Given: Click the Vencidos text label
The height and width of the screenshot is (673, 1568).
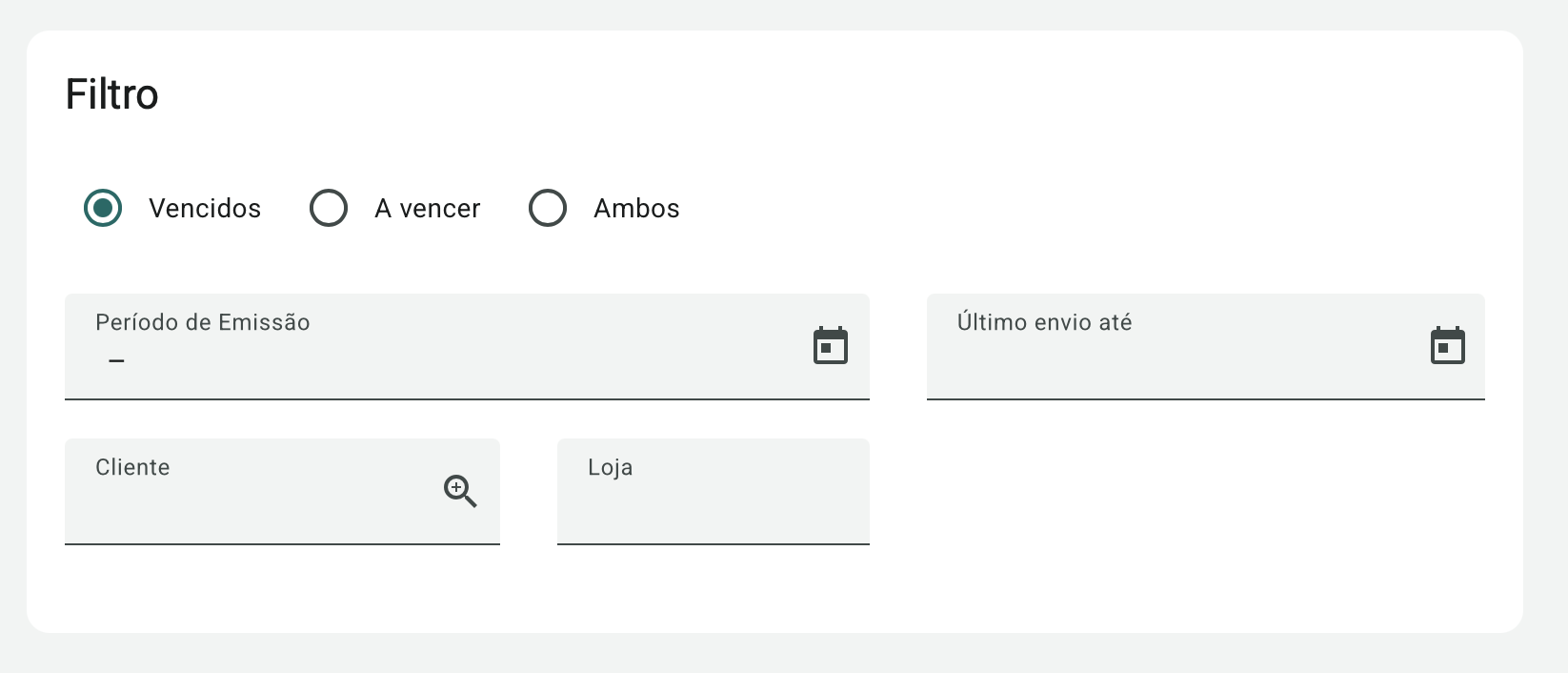Looking at the screenshot, I should pos(205,209).
